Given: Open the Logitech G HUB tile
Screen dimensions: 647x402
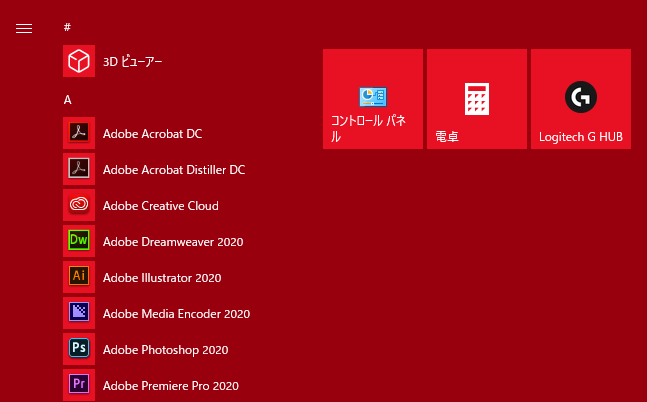Looking at the screenshot, I should [x=581, y=99].
